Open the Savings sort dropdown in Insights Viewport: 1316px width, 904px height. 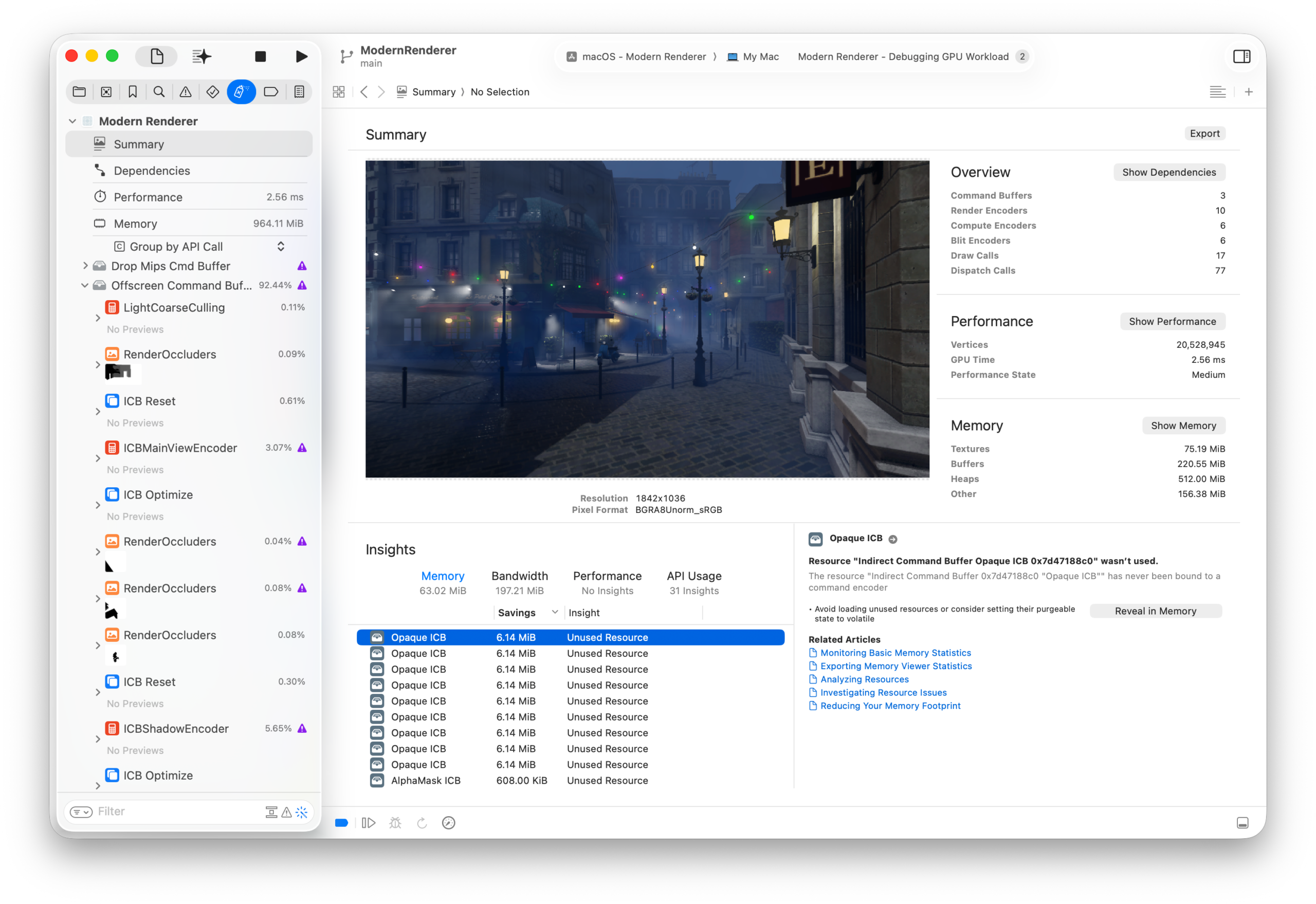[527, 612]
